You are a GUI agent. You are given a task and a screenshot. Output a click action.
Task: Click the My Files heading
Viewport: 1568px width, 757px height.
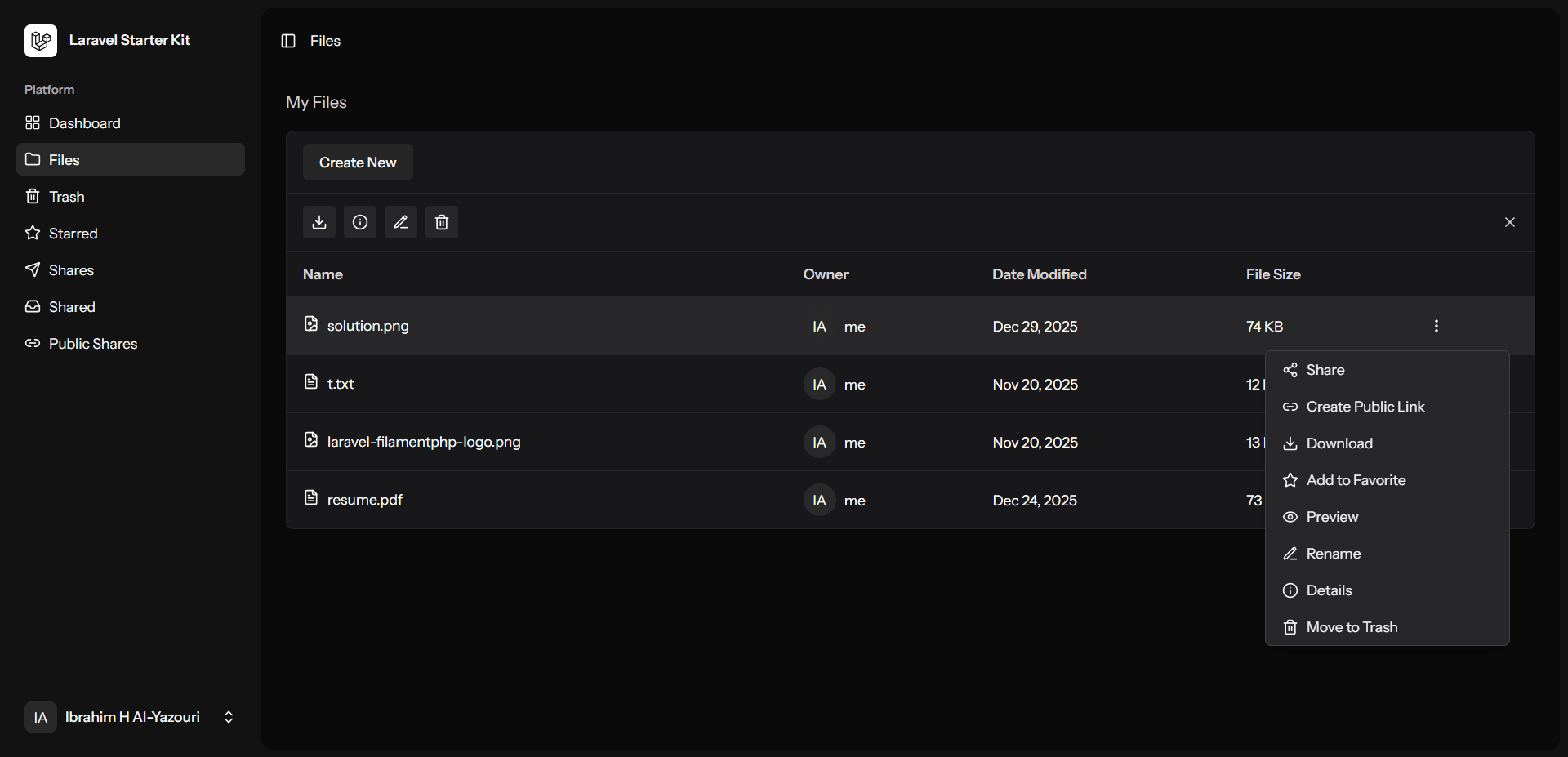316,102
